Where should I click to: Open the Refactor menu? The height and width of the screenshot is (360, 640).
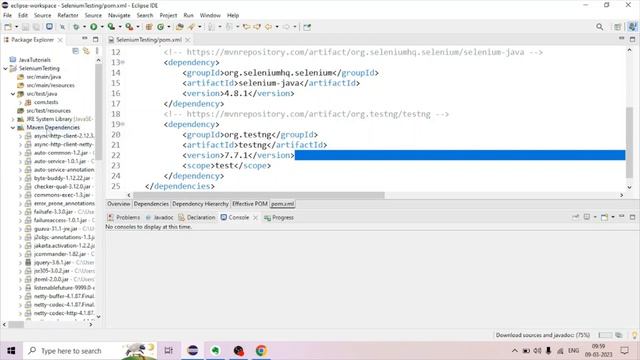click(x=68, y=15)
